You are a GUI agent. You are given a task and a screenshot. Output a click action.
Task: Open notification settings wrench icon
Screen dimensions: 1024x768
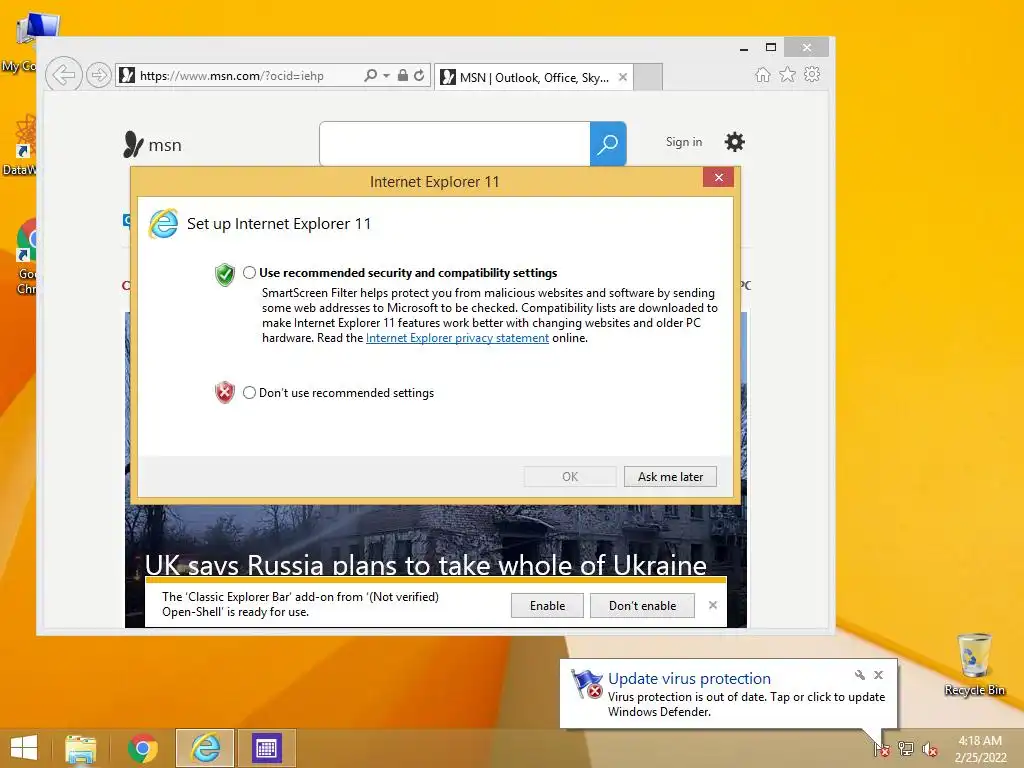[859, 675]
